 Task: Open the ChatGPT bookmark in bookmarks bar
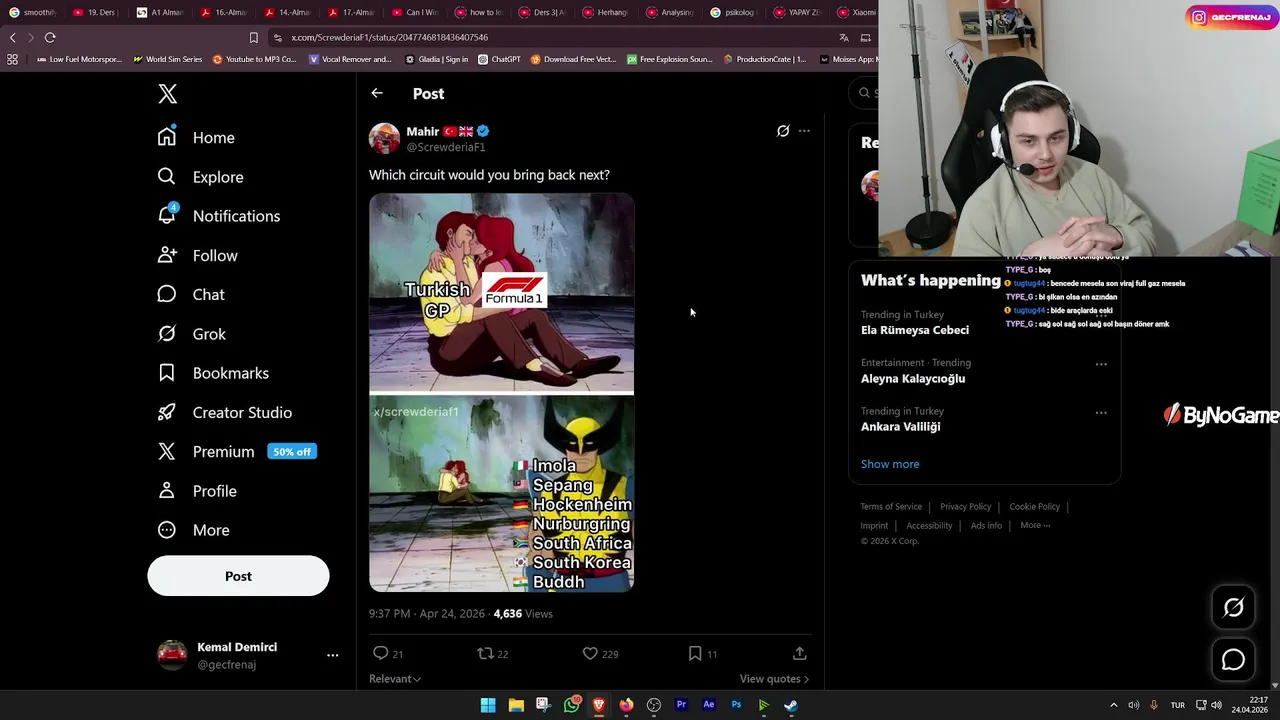(x=499, y=59)
